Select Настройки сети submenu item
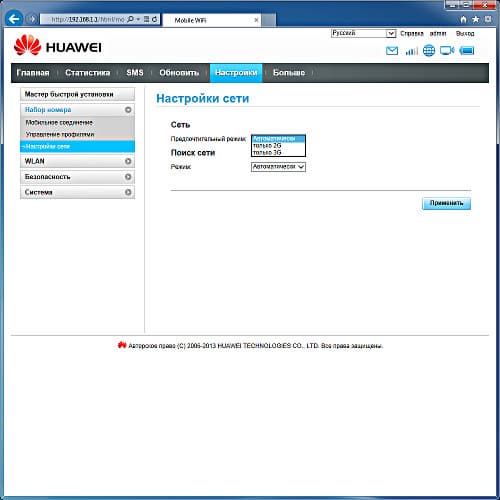This screenshot has width=500, height=500. click(77, 146)
